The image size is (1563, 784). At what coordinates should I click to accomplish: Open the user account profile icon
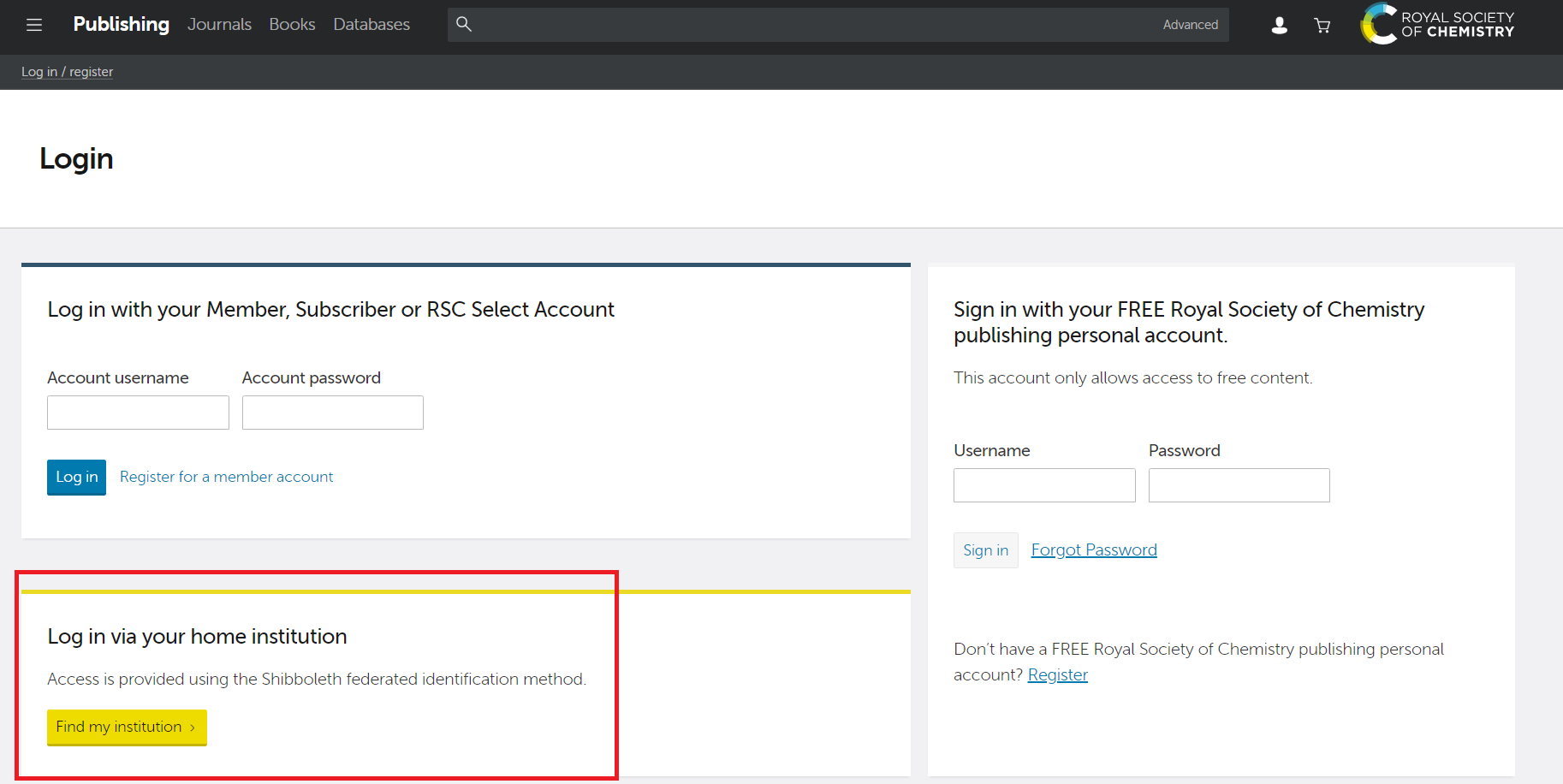(x=1279, y=26)
